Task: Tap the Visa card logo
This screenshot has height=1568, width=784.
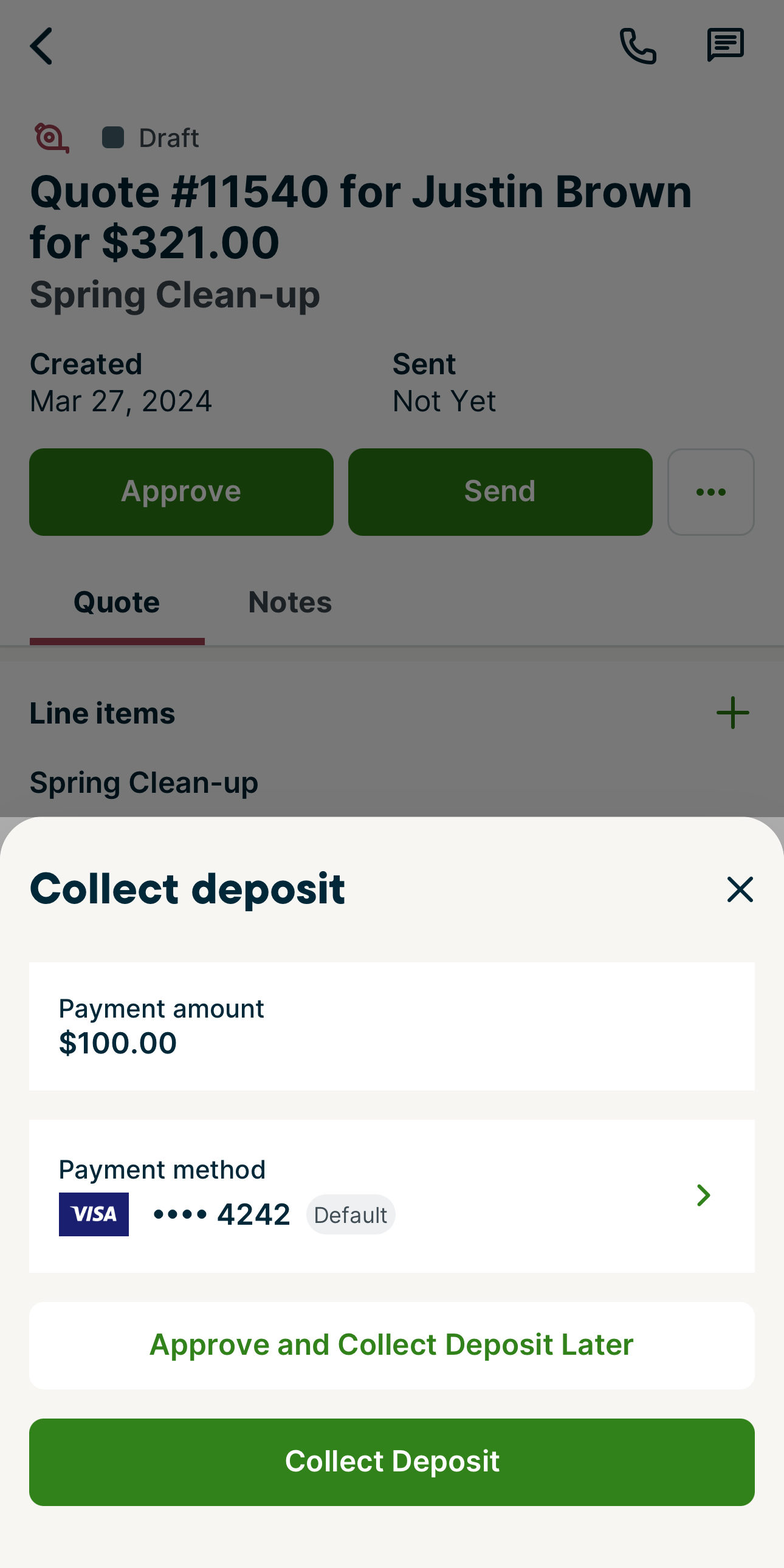Action: pyautogui.click(x=94, y=1214)
